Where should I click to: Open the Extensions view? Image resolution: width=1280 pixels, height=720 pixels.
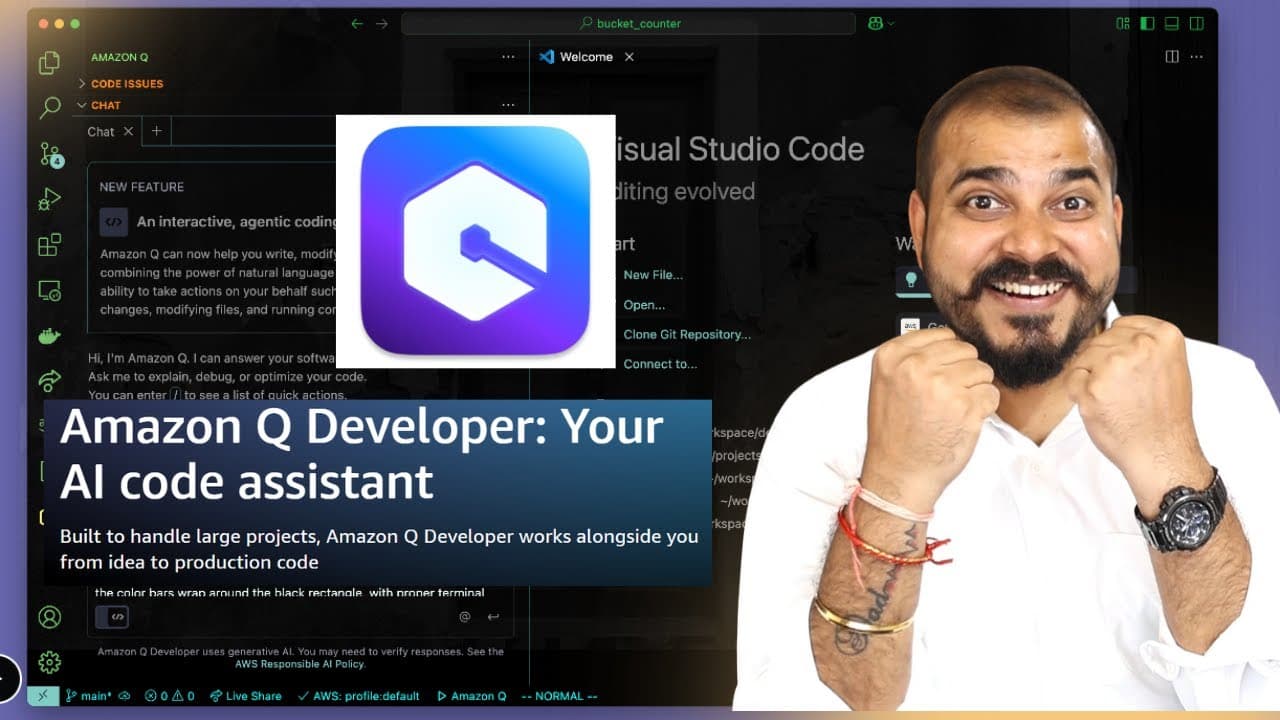(x=49, y=245)
